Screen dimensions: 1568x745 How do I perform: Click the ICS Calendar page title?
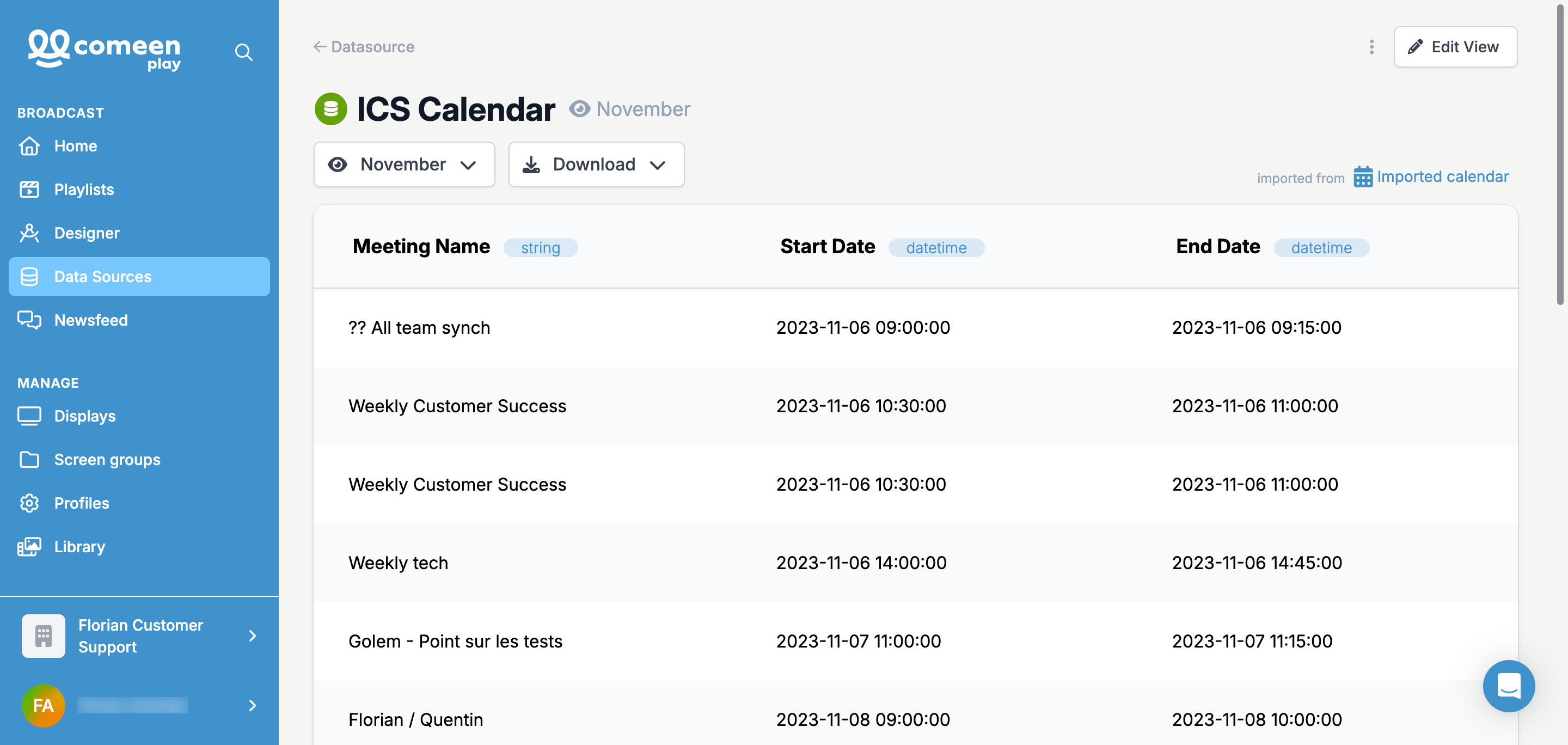(456, 109)
